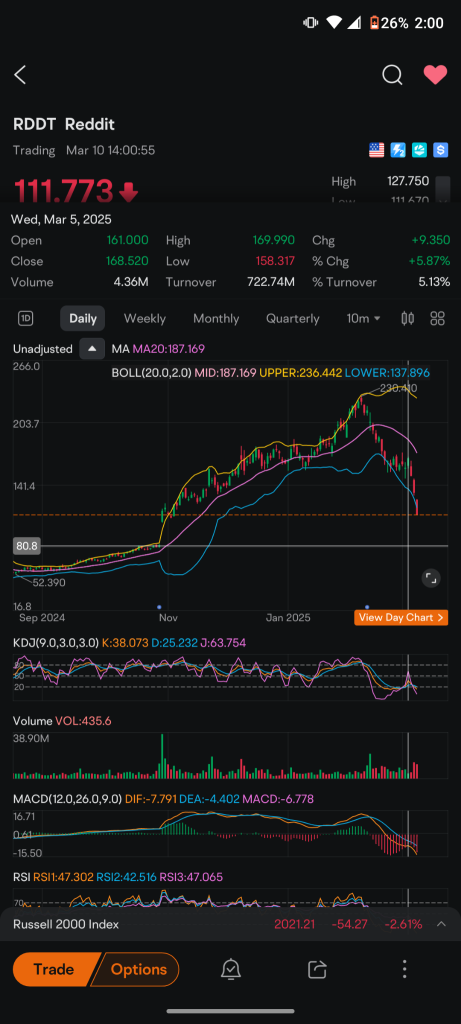Screen dimensions: 461x1024
Task: Open the price alert bell icon
Action: (x=230, y=969)
